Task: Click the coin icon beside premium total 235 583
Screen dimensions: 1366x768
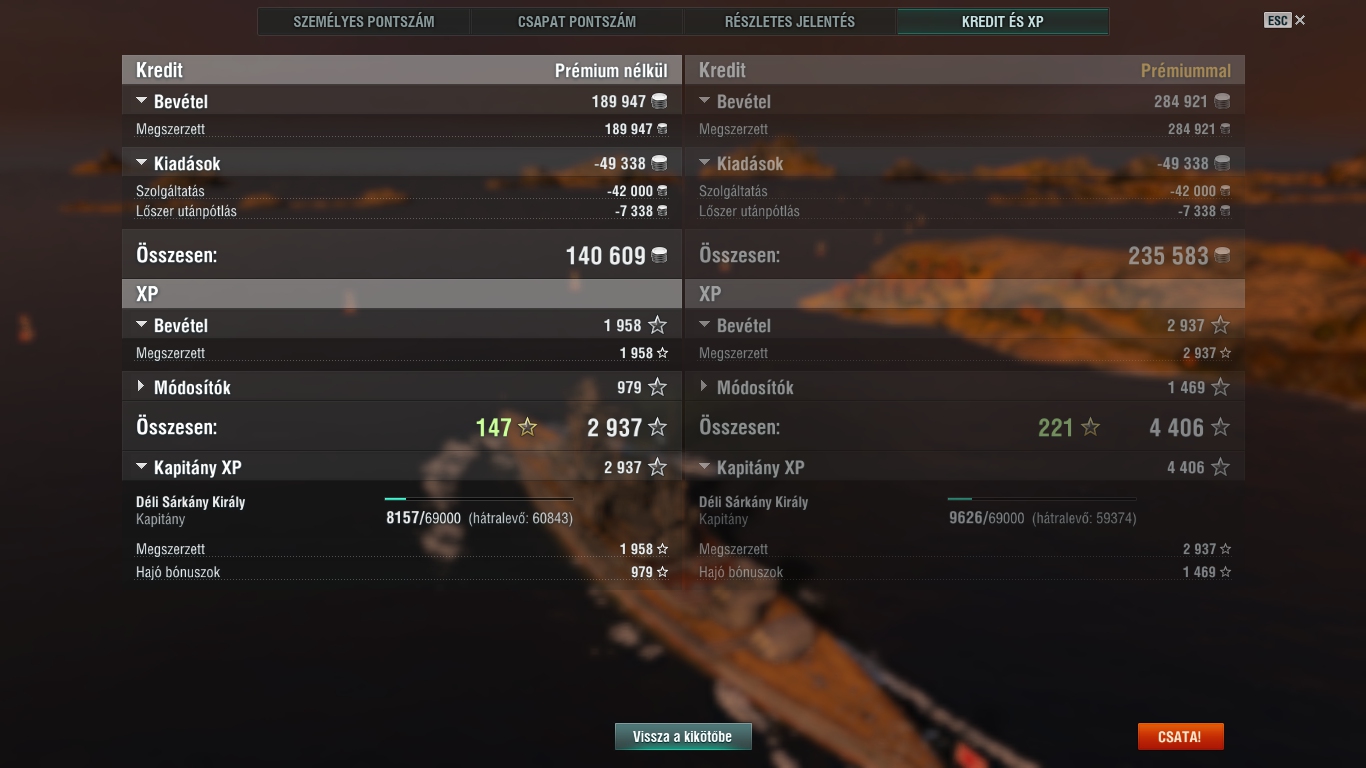Action: [x=1222, y=256]
